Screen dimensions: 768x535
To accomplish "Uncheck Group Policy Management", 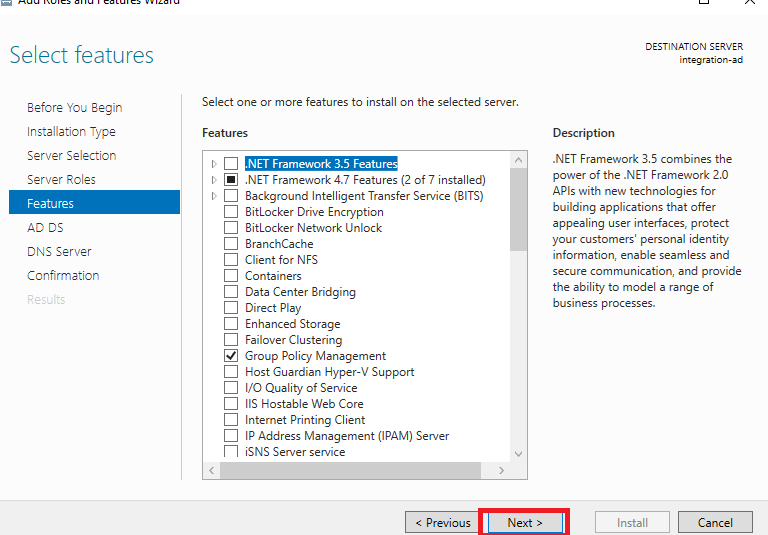I will 231,356.
